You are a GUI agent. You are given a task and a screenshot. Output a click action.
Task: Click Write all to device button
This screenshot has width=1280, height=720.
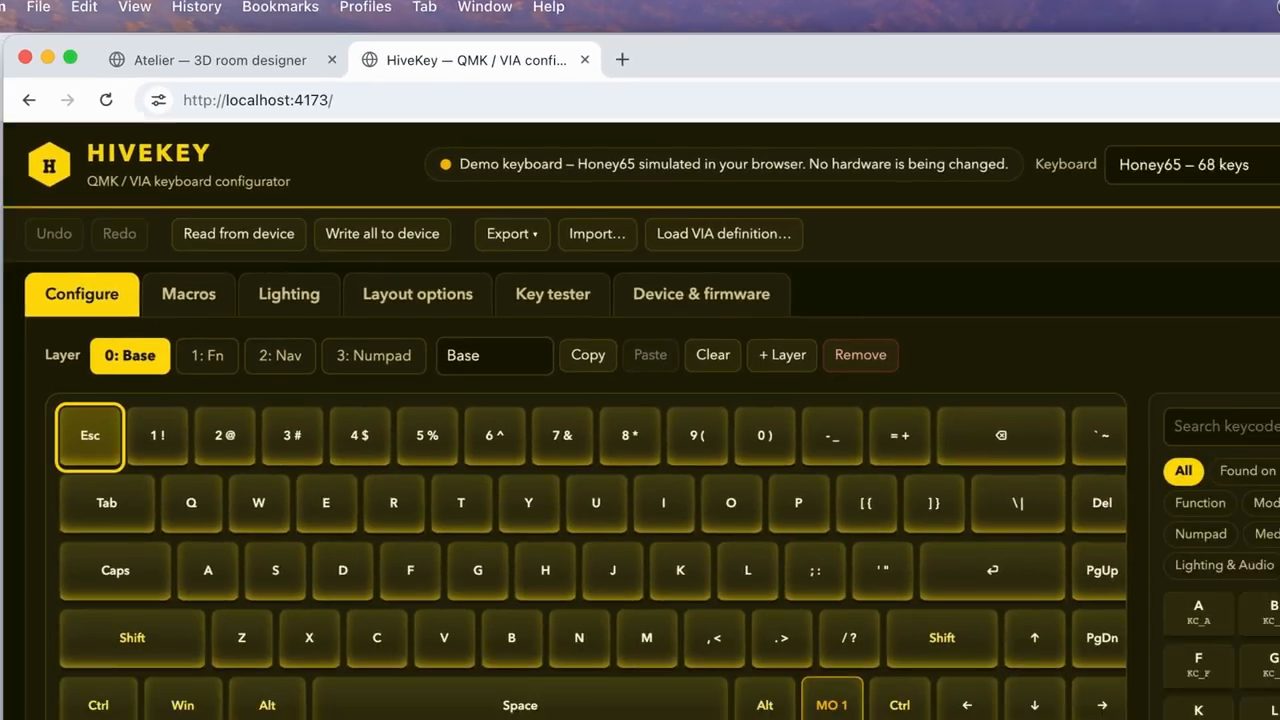click(x=383, y=234)
